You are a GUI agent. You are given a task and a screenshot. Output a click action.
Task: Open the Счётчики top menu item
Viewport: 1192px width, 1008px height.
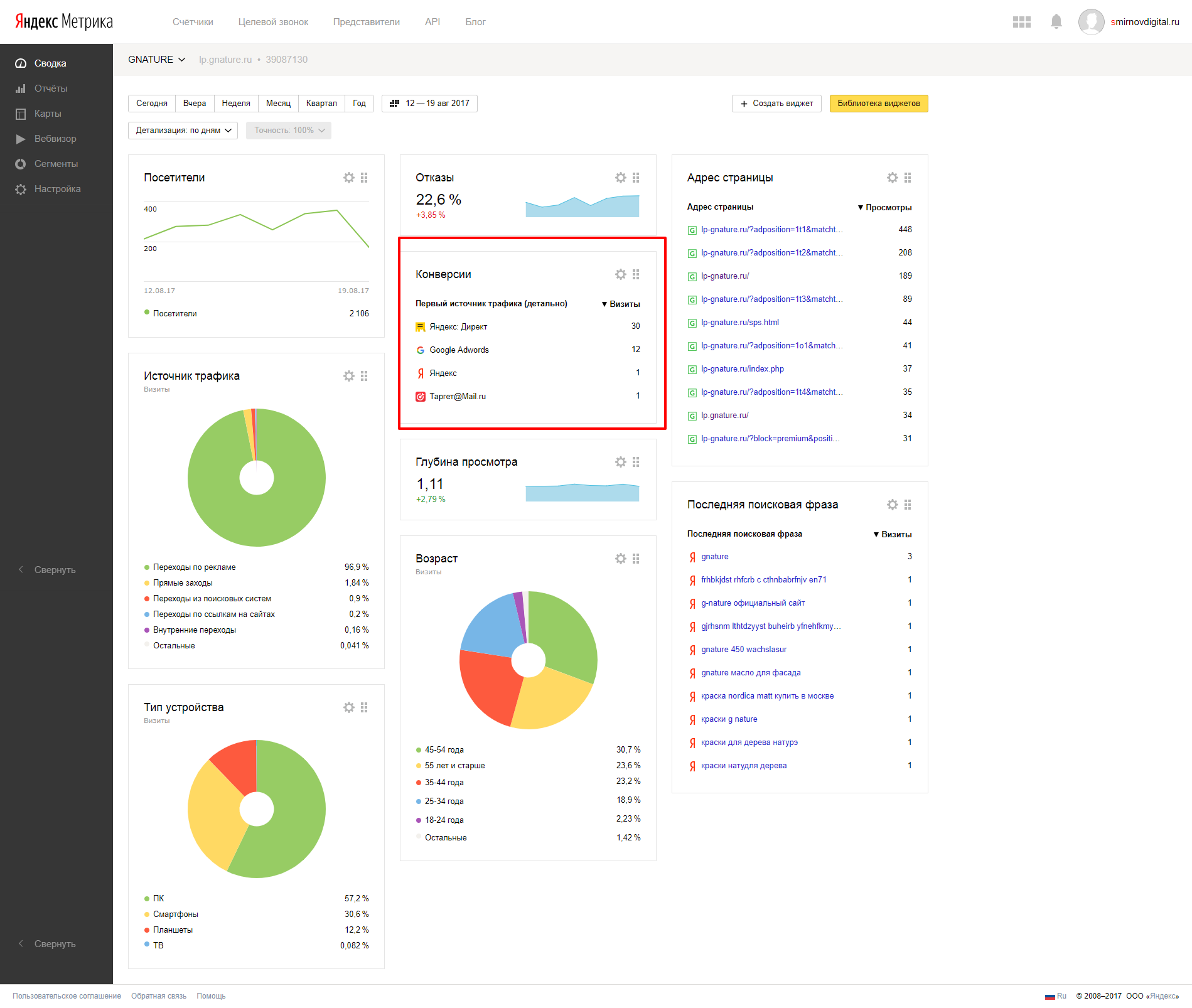[x=193, y=22]
